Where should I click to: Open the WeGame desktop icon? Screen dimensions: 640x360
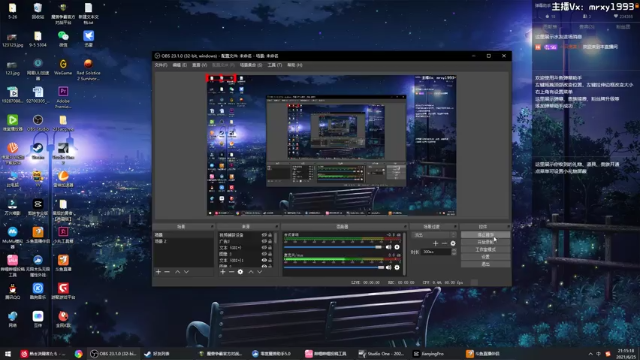pos(63,67)
